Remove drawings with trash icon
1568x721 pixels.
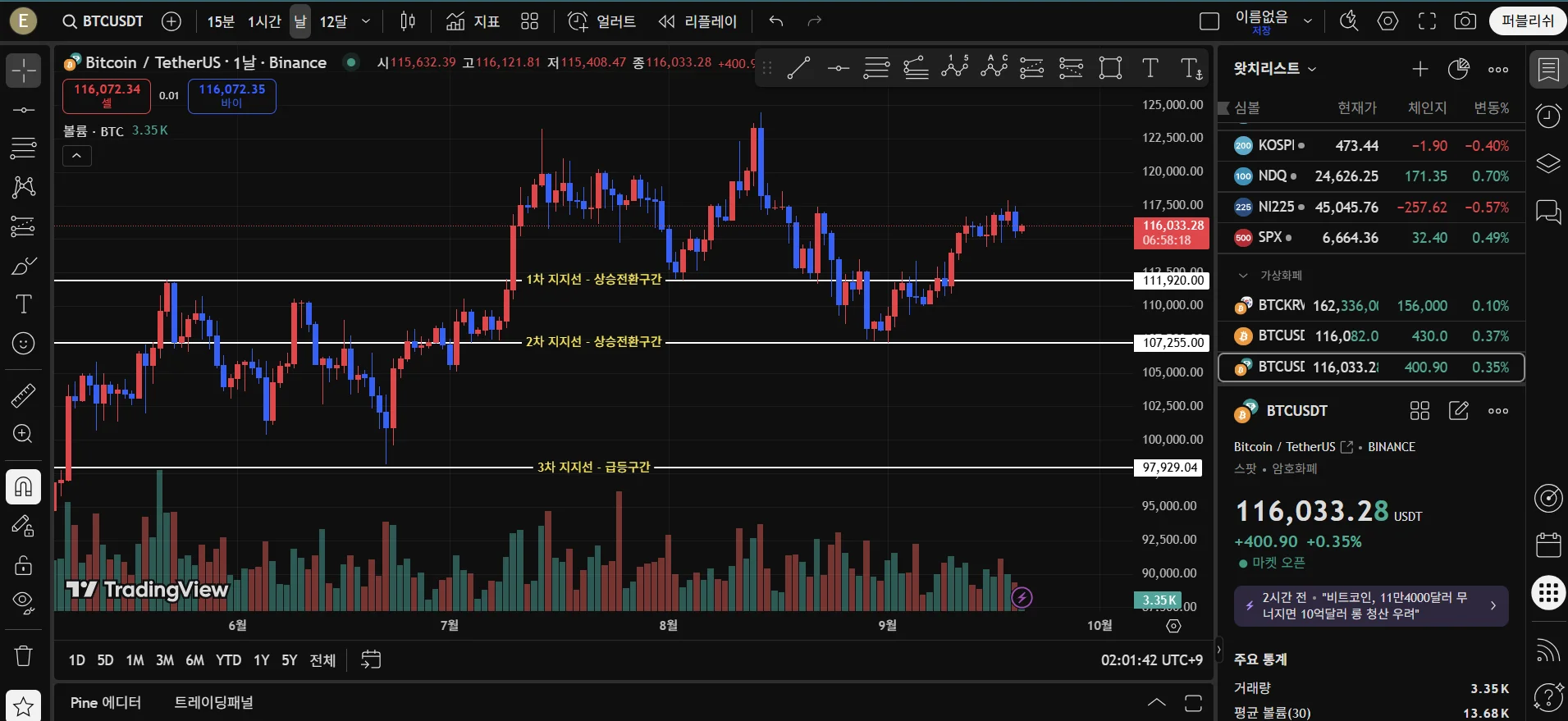[24, 655]
